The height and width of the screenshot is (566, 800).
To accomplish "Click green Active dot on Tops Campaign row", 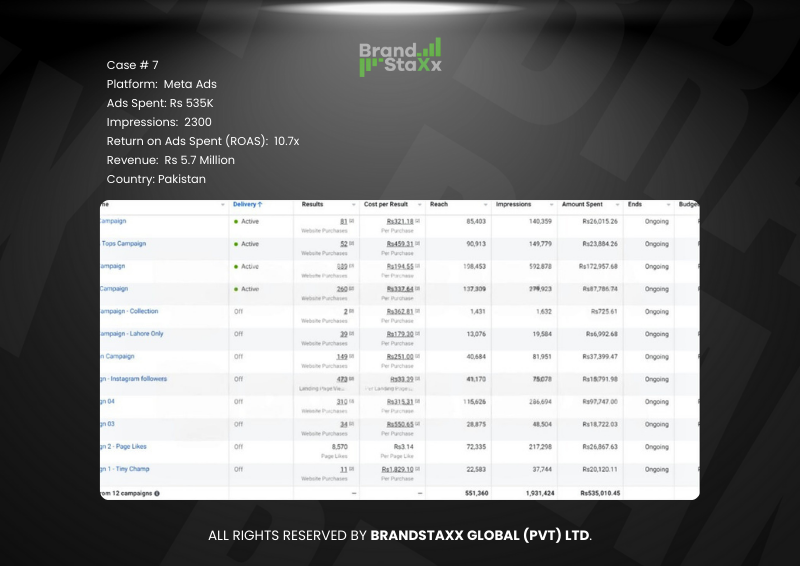I will (x=236, y=244).
